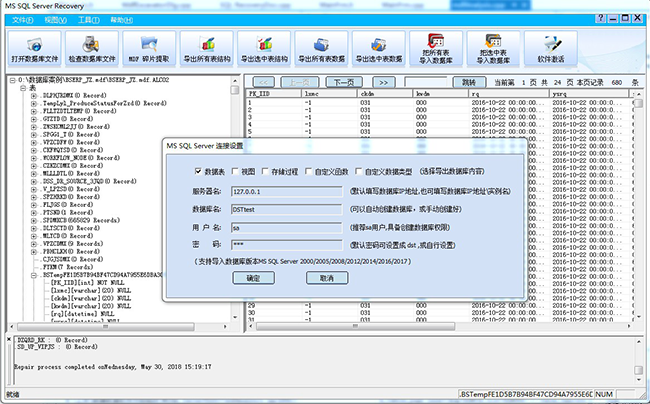Click the page number input box

426,82
